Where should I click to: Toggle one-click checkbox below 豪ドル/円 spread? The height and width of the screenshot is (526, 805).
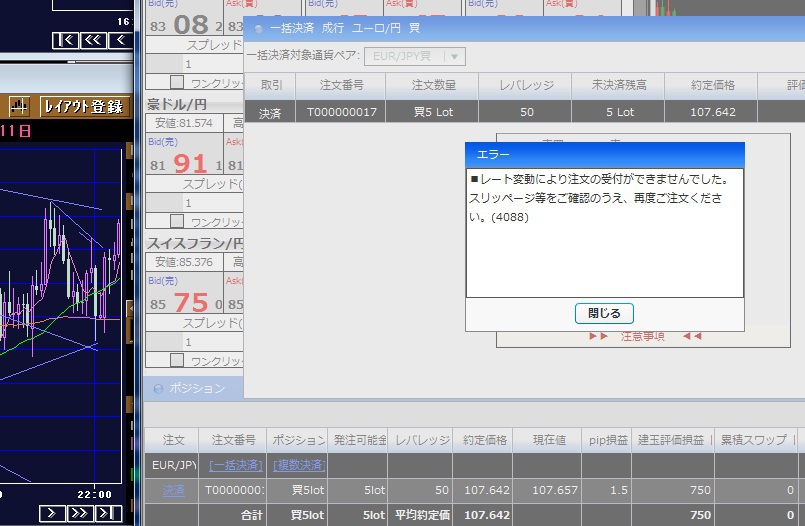pos(177,221)
